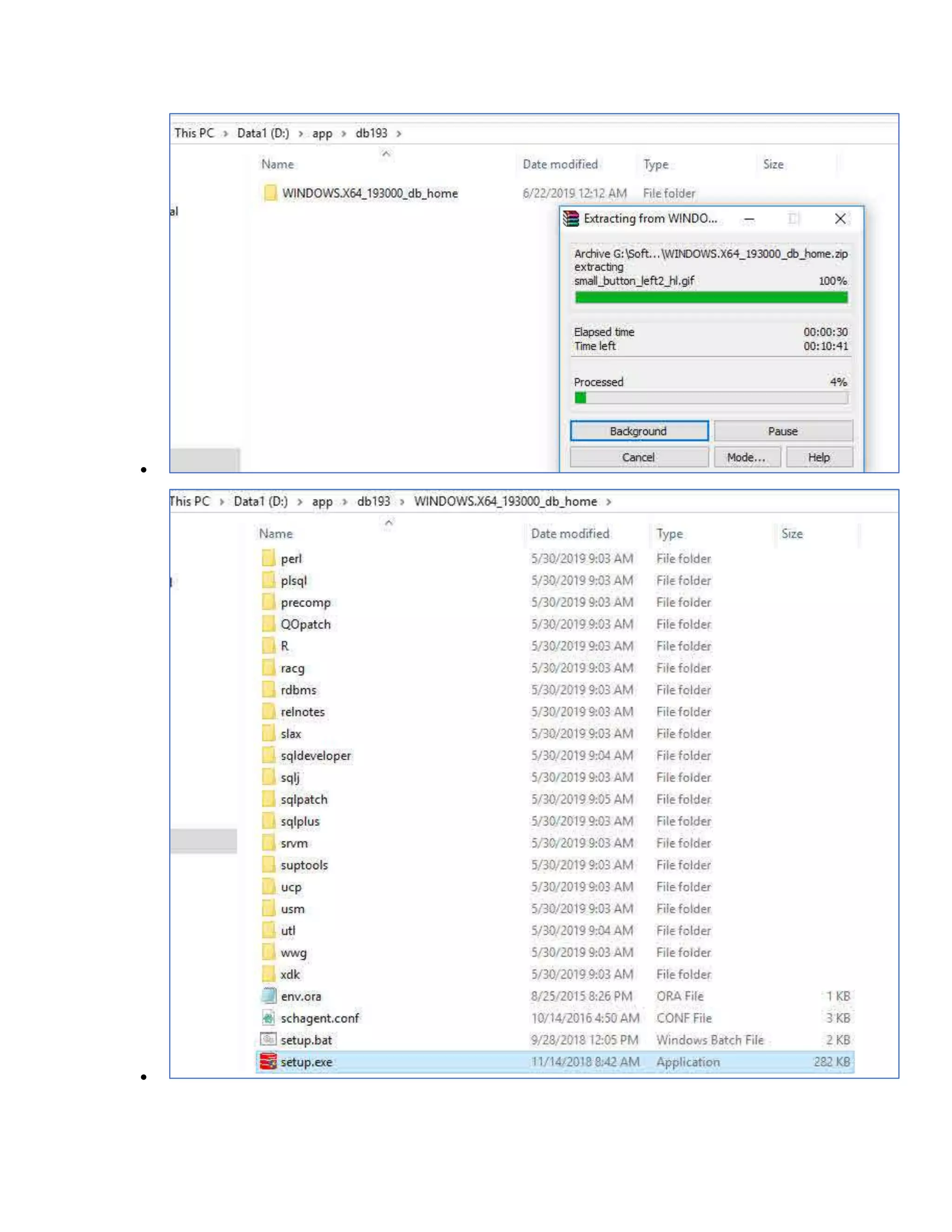The image size is (952, 1232).
Task: Click the schagent.conf file icon
Action: pyautogui.click(x=269, y=1017)
